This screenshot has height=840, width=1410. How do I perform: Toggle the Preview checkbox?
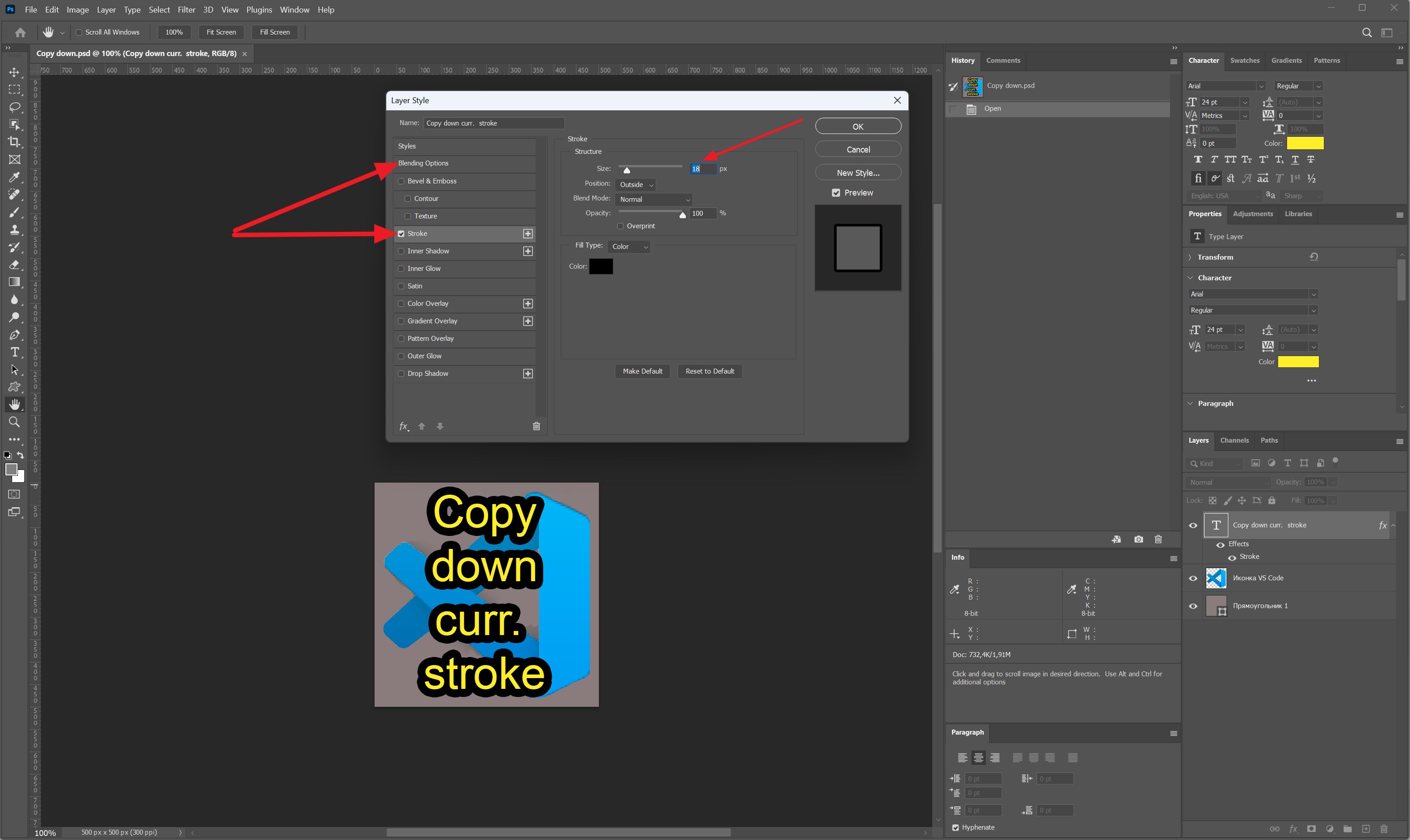click(836, 193)
